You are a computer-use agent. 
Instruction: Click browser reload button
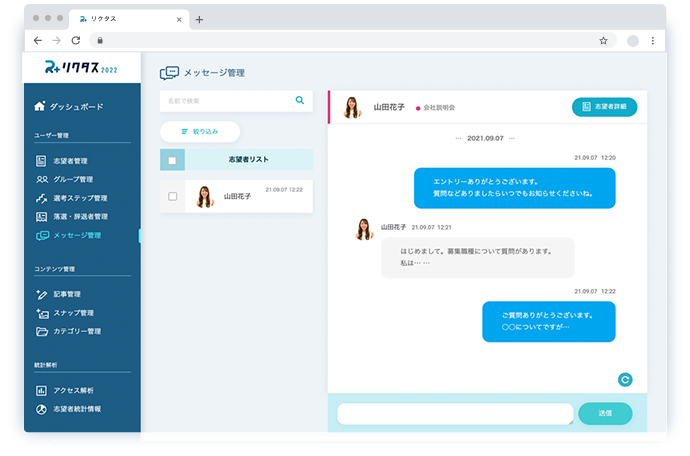76,41
